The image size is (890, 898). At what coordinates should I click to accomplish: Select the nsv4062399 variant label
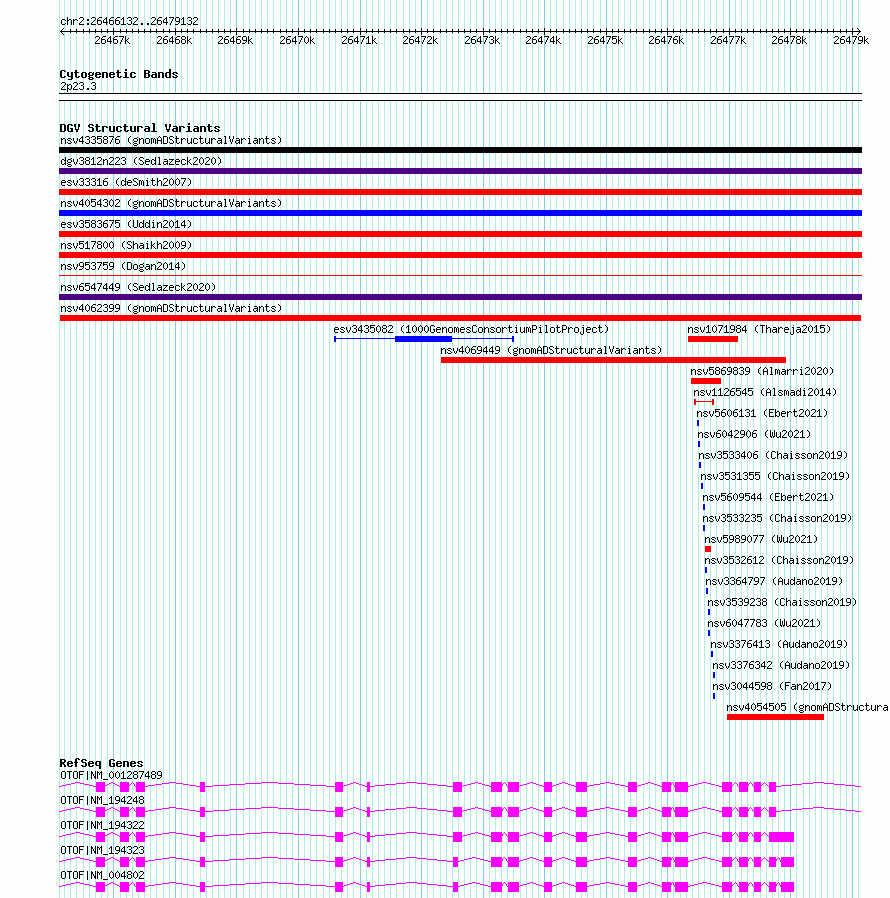[x=171, y=308]
